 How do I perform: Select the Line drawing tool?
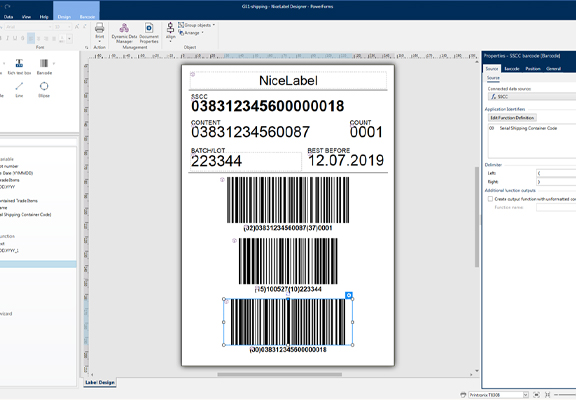point(19,90)
